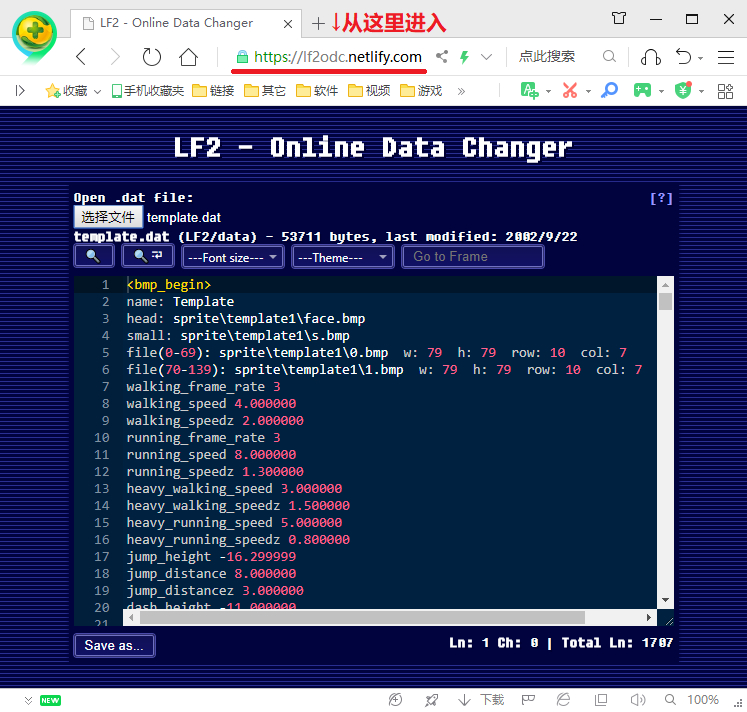This screenshot has height=712, width=747.
Task: Click the red scissors screenshot icon
Action: click(x=570, y=90)
